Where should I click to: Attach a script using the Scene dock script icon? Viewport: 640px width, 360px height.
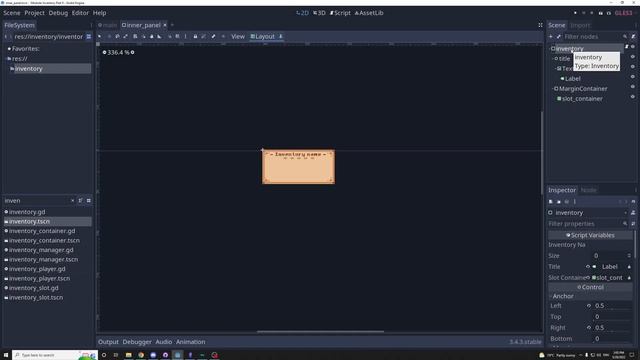pos(633,37)
